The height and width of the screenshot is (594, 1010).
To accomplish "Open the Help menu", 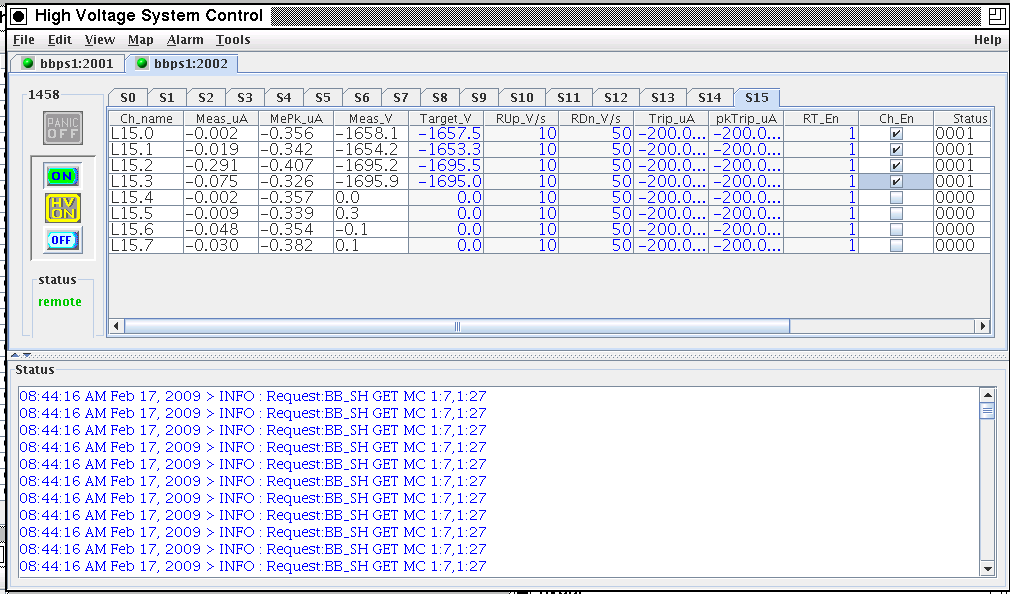I will pos(987,40).
